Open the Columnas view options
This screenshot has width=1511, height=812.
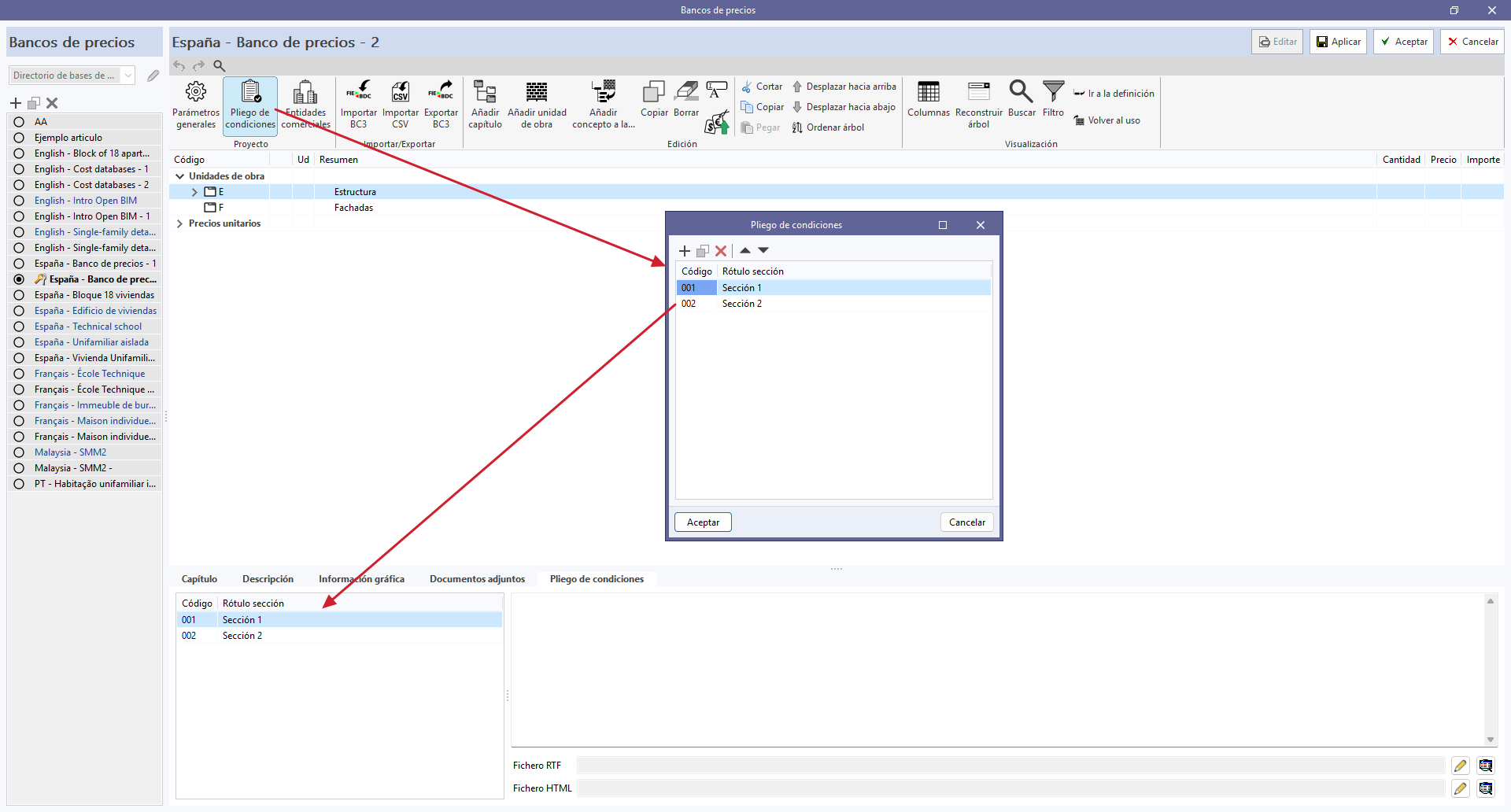(929, 100)
